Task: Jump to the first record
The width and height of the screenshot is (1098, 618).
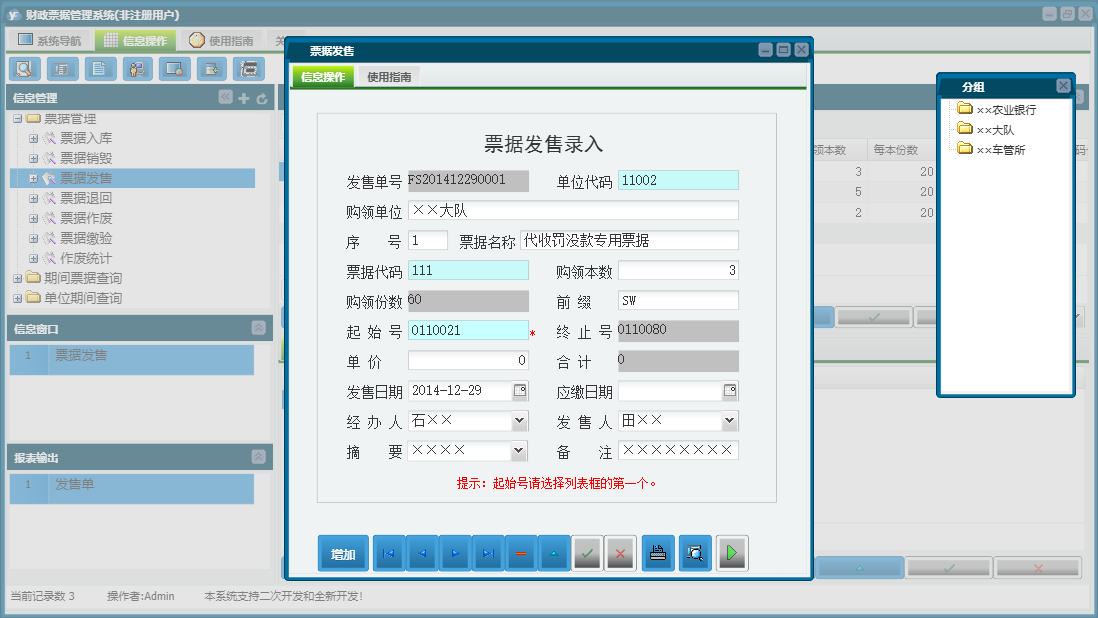Action: [389, 554]
